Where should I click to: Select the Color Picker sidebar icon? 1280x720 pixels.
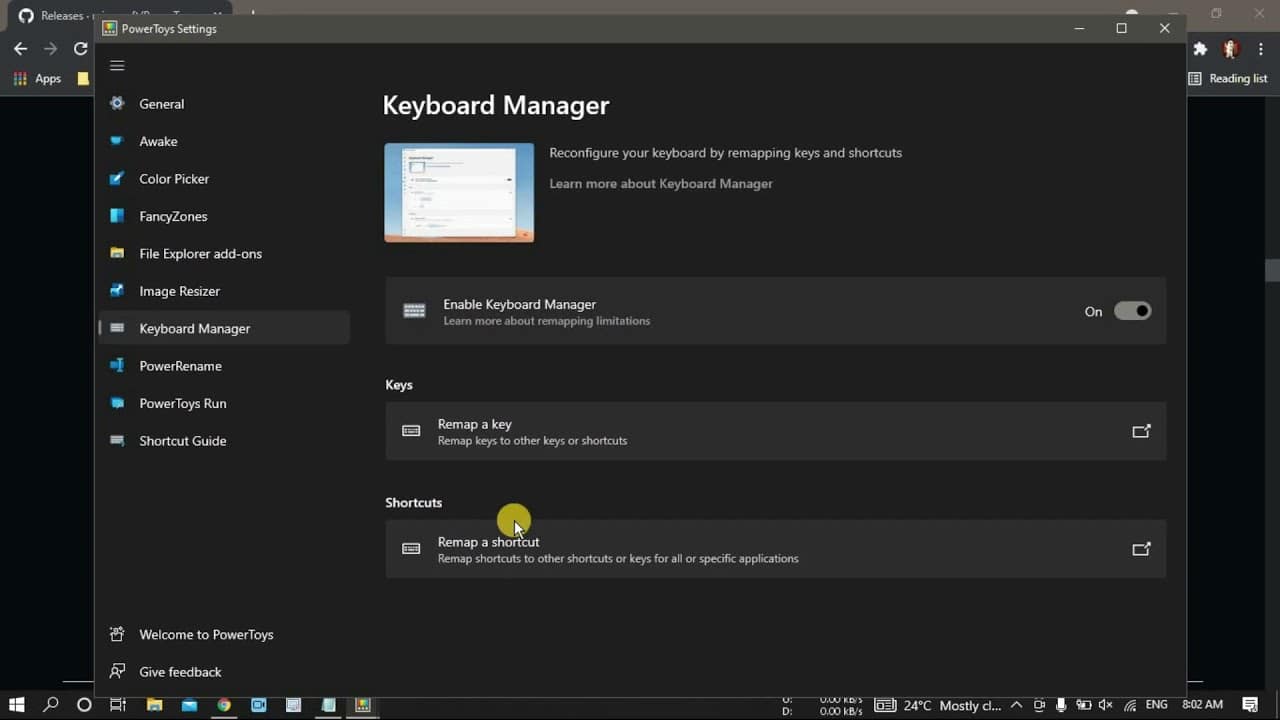(x=118, y=179)
